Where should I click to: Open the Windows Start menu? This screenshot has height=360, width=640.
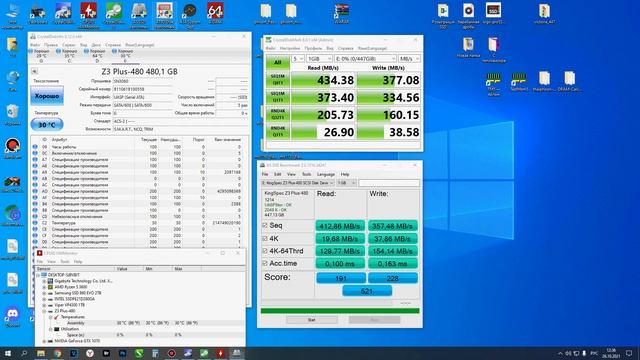coord(8,353)
